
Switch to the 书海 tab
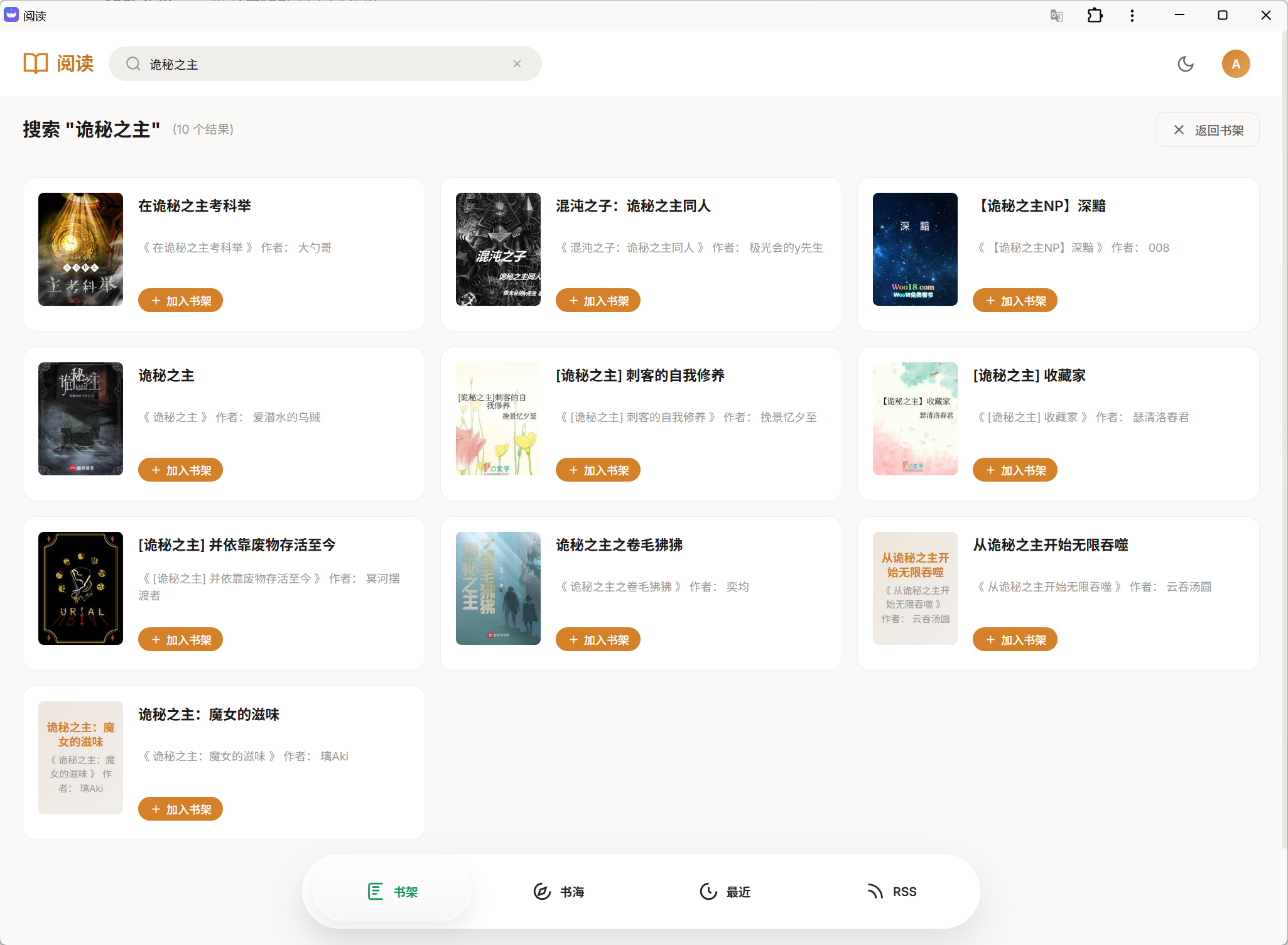(559, 892)
